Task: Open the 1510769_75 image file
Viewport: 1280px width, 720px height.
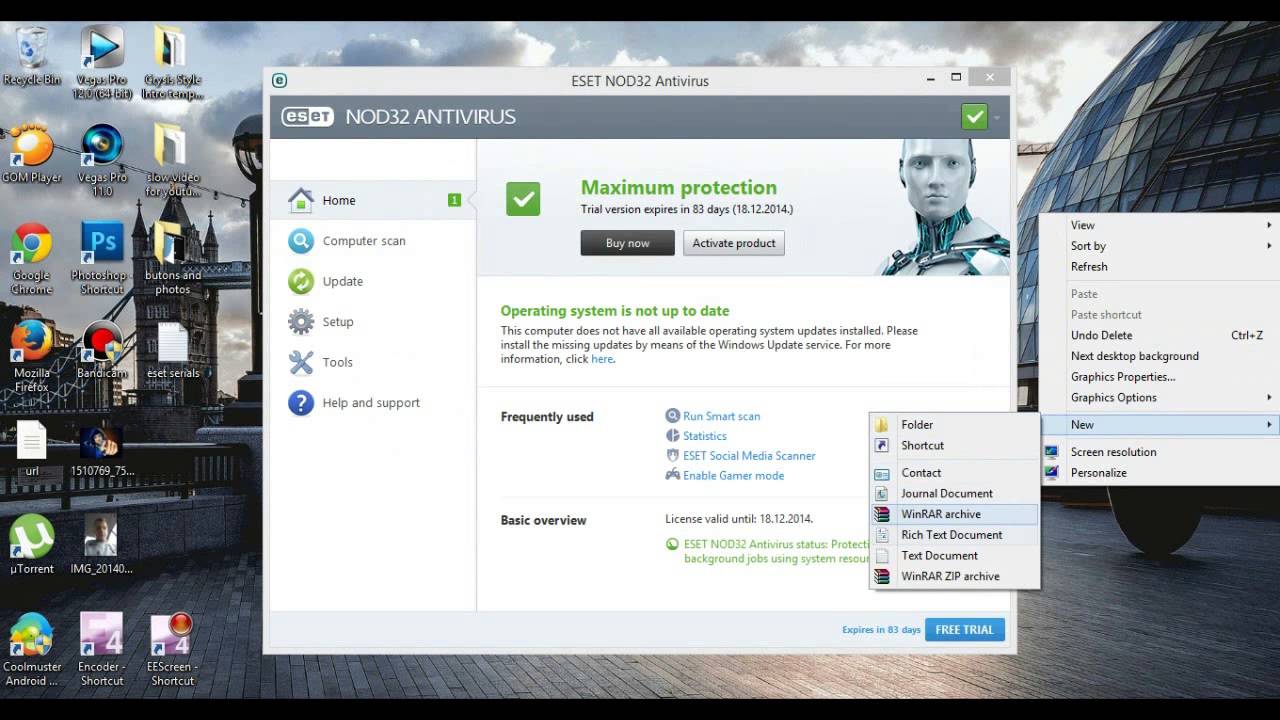Action: [x=102, y=448]
